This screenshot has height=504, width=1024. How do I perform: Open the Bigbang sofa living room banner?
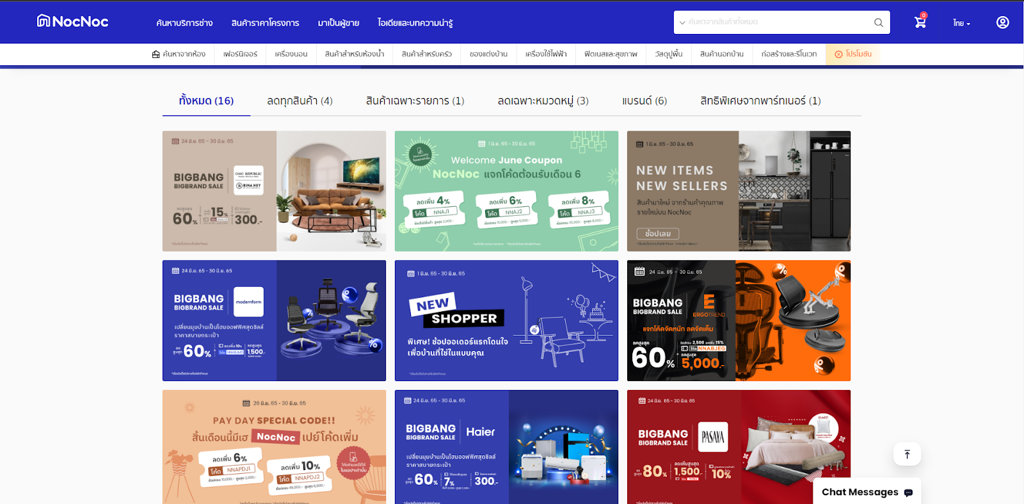pos(274,191)
